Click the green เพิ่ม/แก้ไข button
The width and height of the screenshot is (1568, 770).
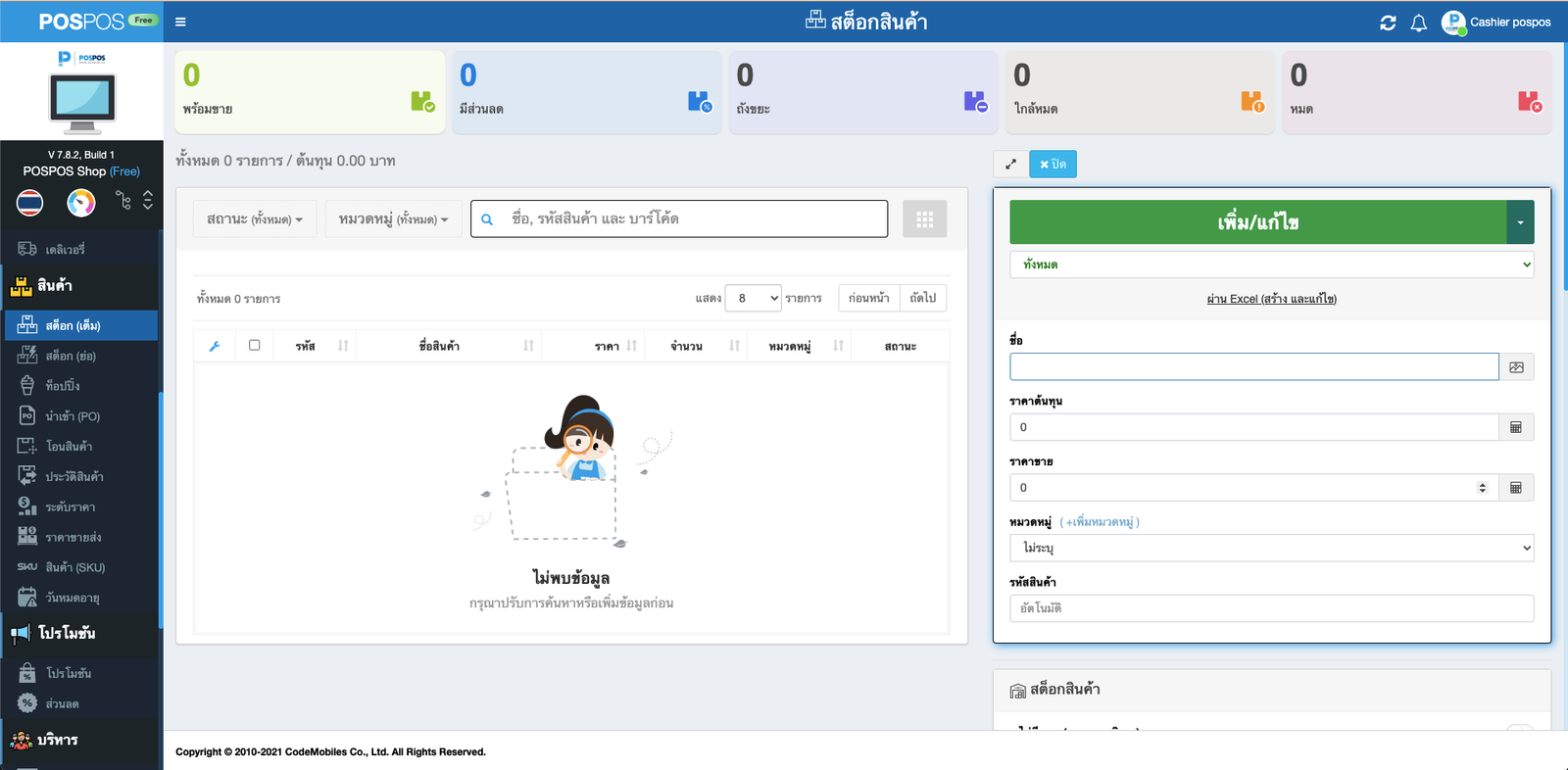1257,222
